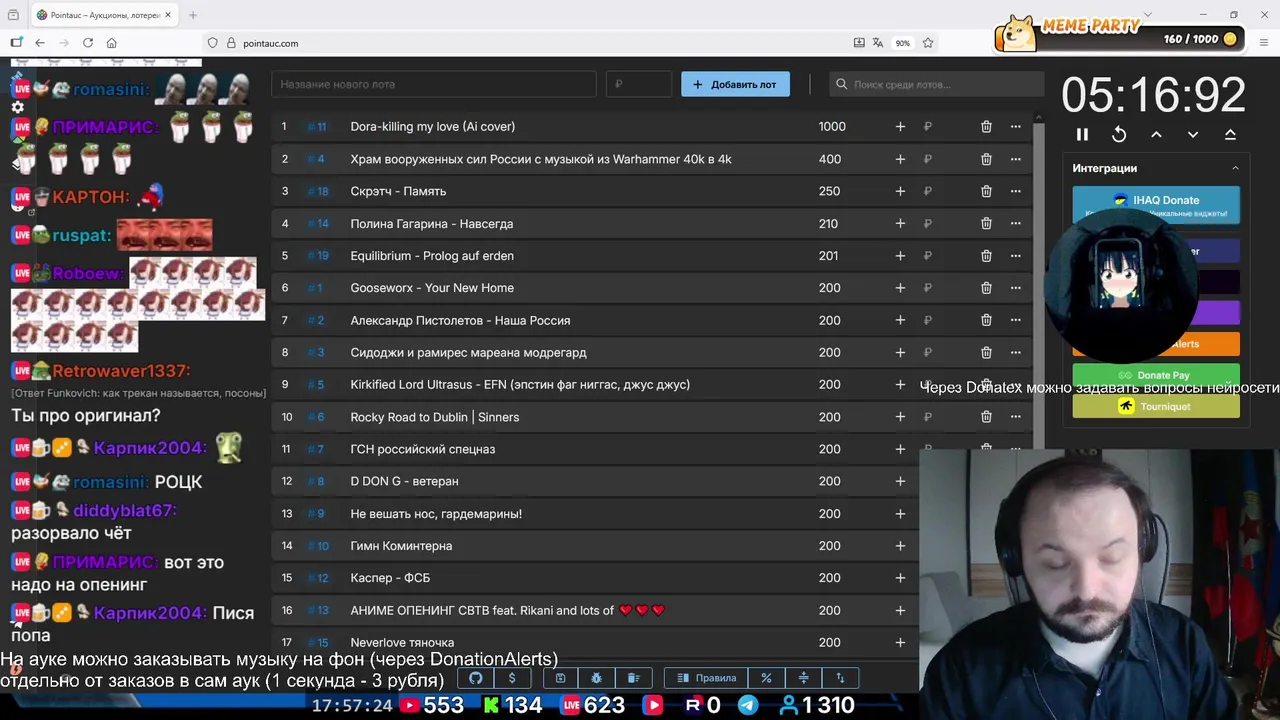Select the D DON G - ветеран lot name
This screenshot has width=1280, height=720.
(x=404, y=481)
